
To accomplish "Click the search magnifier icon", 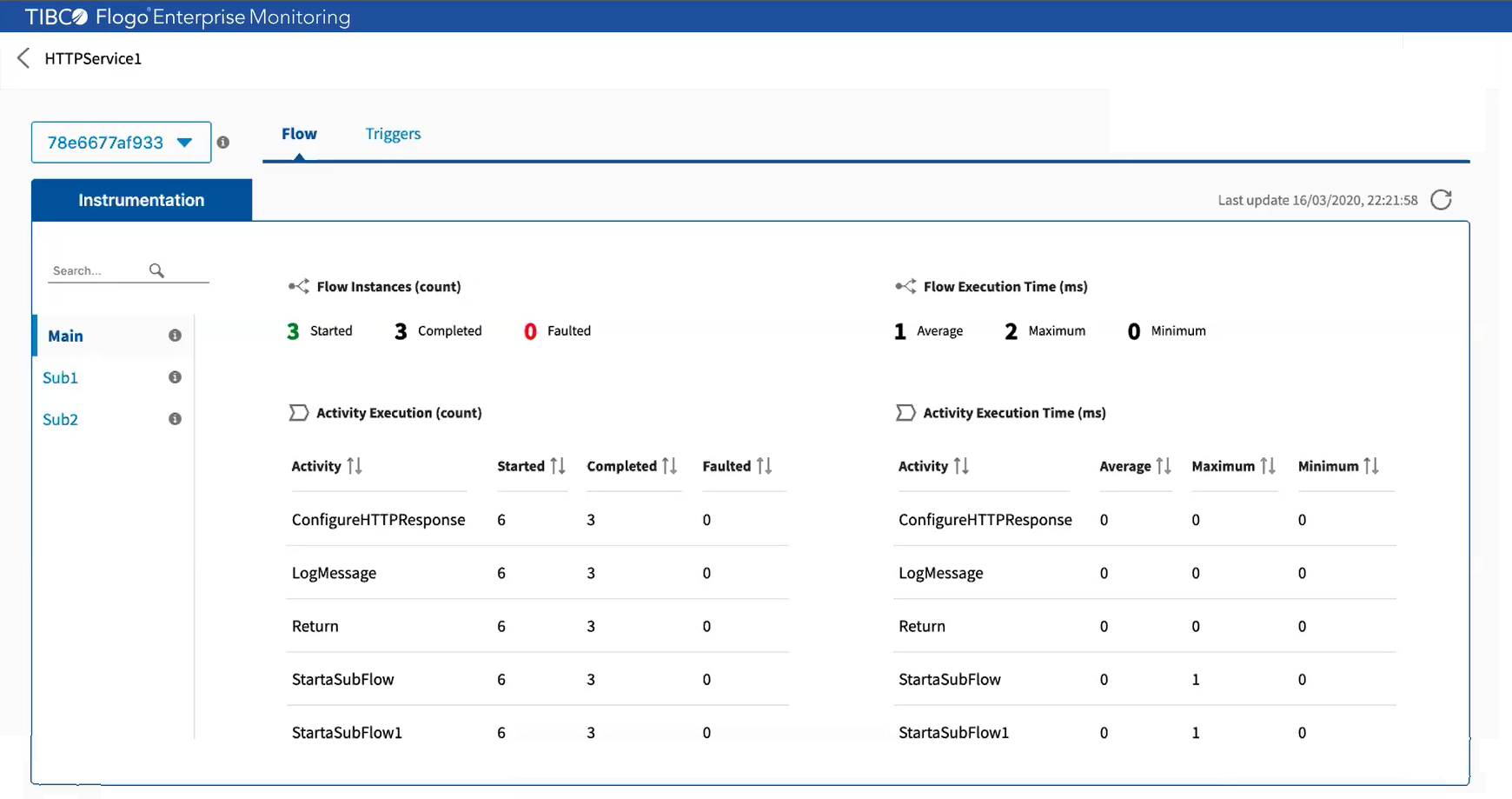I will point(156,270).
